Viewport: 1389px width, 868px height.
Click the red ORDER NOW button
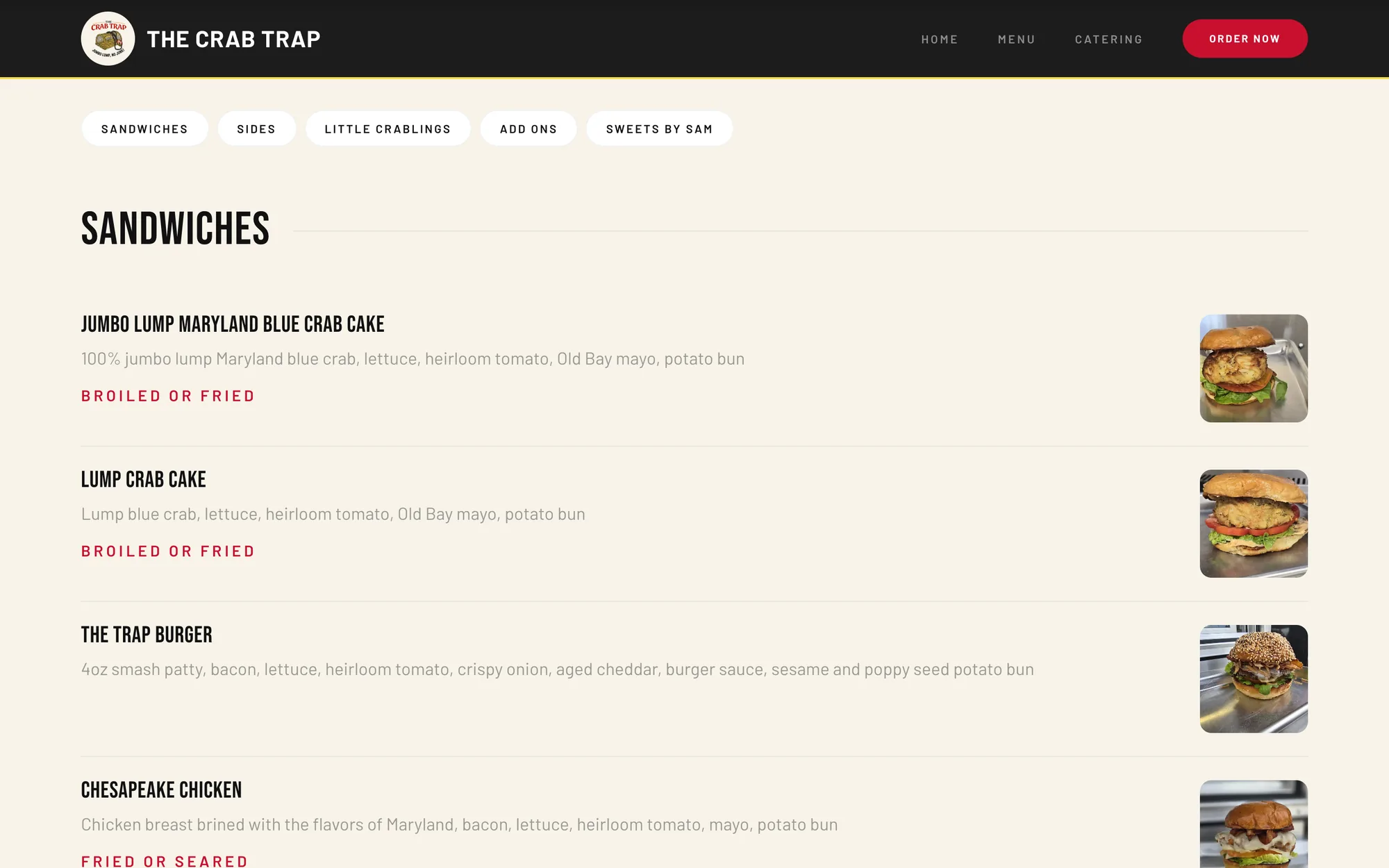1245,39
